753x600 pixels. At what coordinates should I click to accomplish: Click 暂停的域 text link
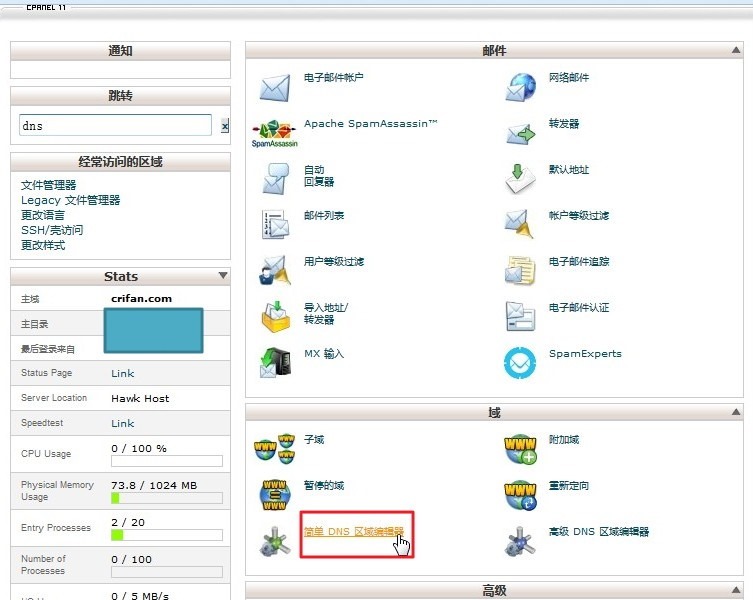pyautogui.click(x=324, y=485)
